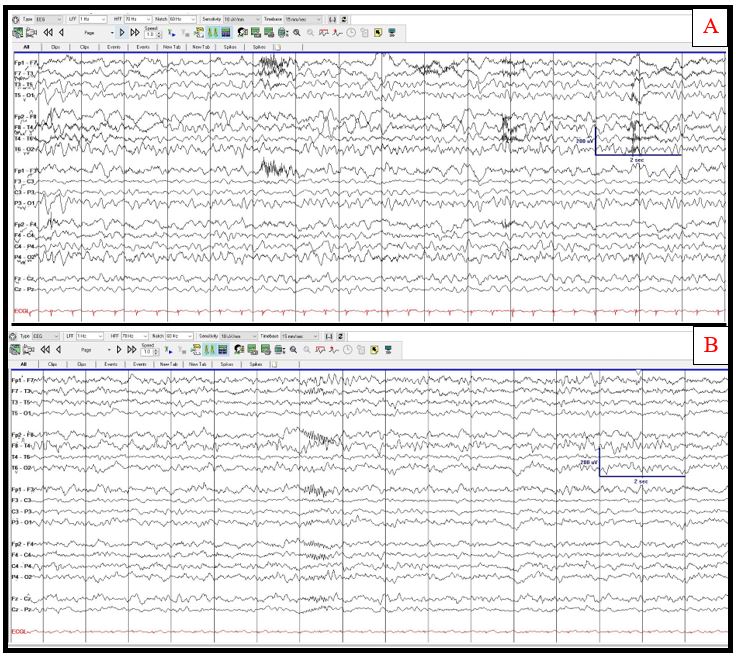
Task: Click the monitor icon at right end of panel B toolbar
Action: pyautogui.click(x=388, y=350)
